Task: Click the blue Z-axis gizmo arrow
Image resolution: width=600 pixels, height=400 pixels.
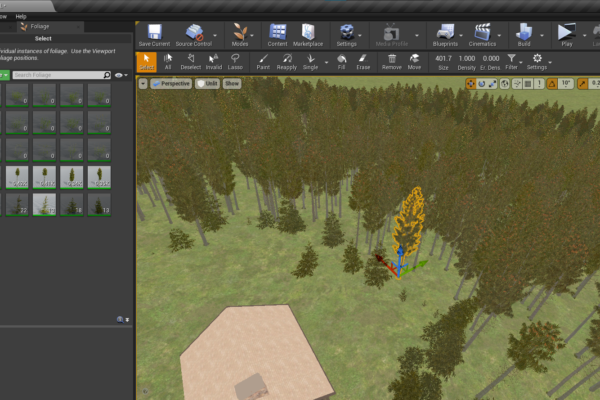Action: pos(399,253)
